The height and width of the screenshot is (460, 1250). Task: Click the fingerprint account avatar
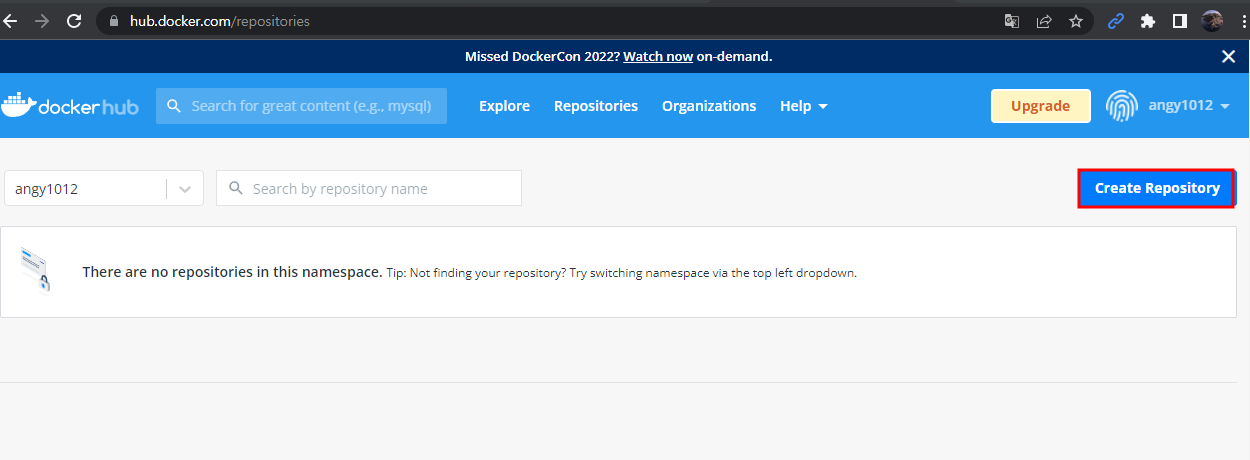(1122, 106)
